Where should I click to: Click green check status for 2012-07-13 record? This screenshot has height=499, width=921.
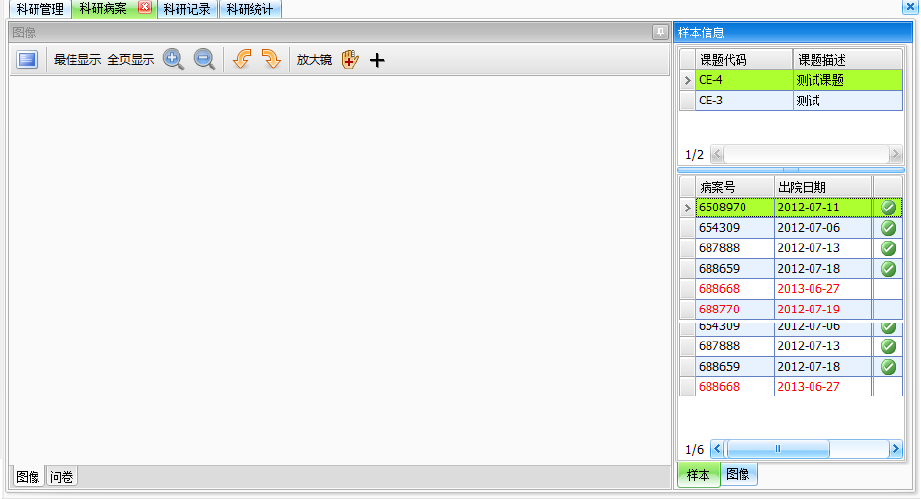pos(888,248)
